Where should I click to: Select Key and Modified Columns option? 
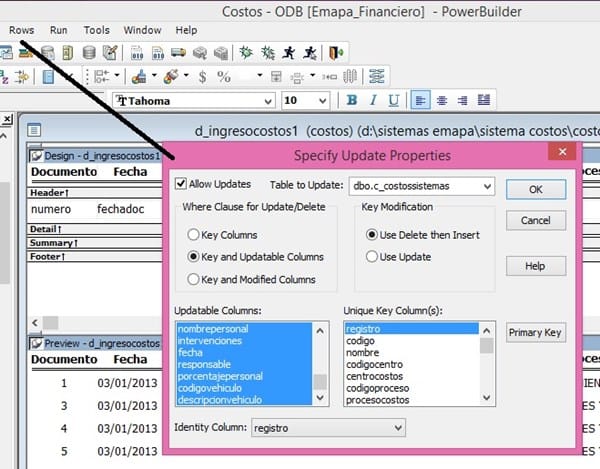[x=193, y=280]
